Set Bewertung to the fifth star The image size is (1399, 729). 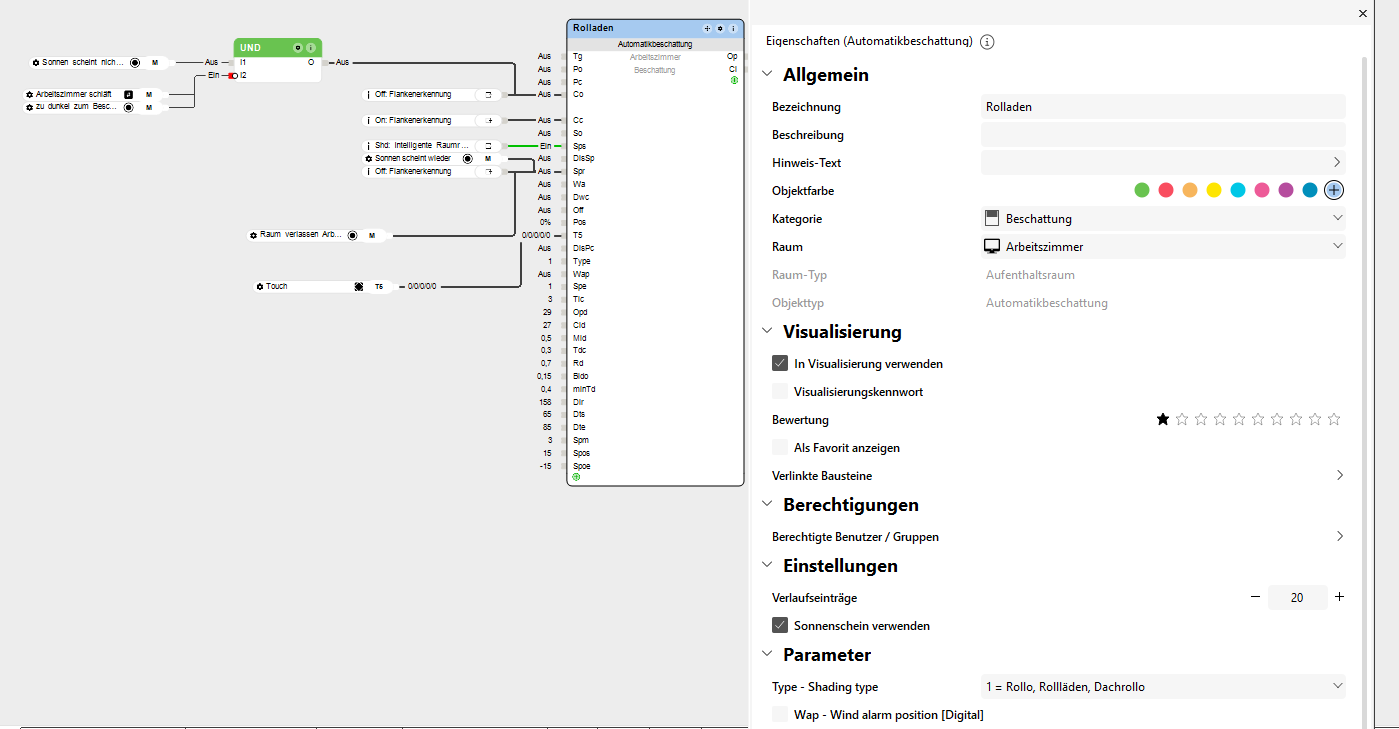coord(1239,419)
